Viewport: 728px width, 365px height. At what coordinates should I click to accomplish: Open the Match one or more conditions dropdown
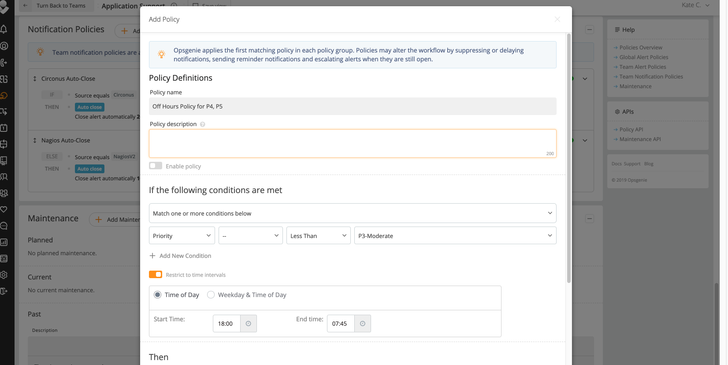tap(352, 213)
